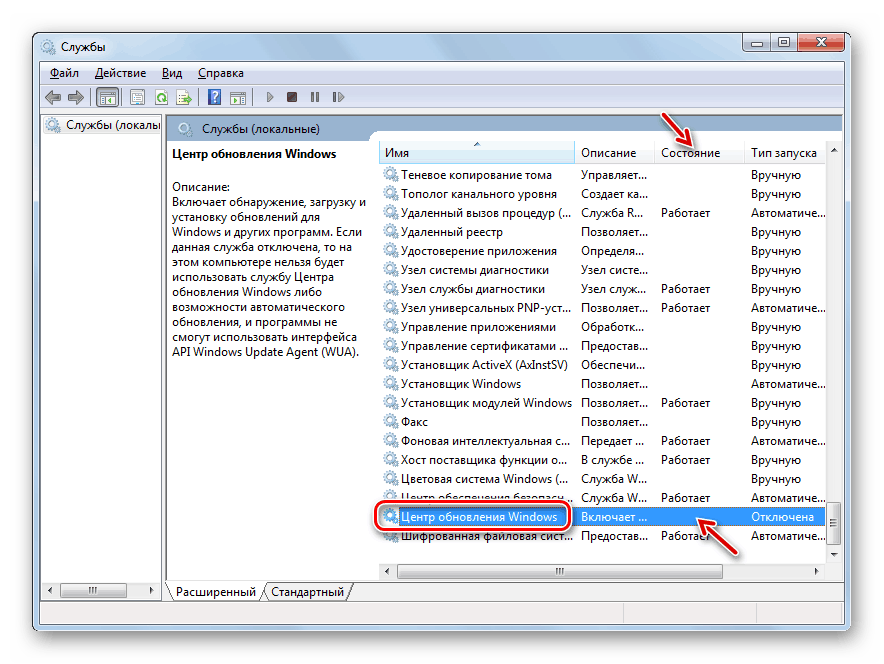Toggle the console tree pane icon
Image resolution: width=884 pixels, height=664 pixels.
coord(107,98)
